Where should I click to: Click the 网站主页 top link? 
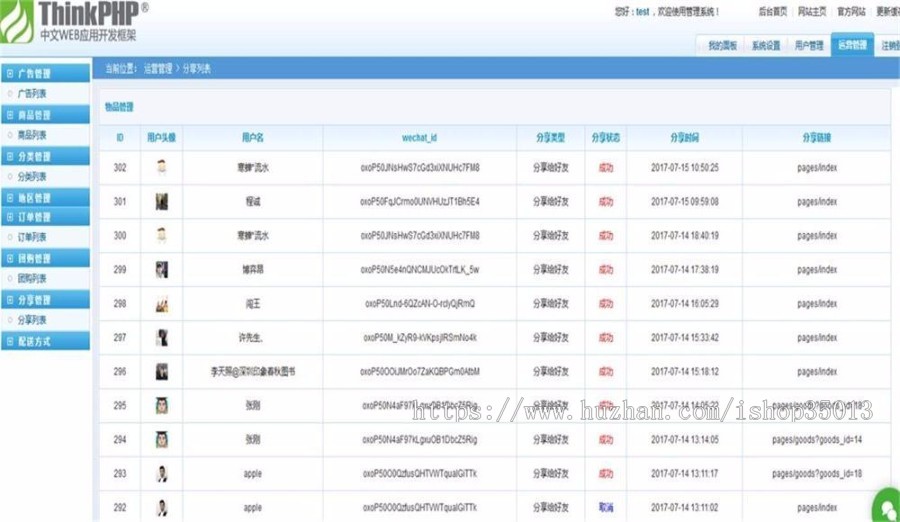pyautogui.click(x=812, y=11)
